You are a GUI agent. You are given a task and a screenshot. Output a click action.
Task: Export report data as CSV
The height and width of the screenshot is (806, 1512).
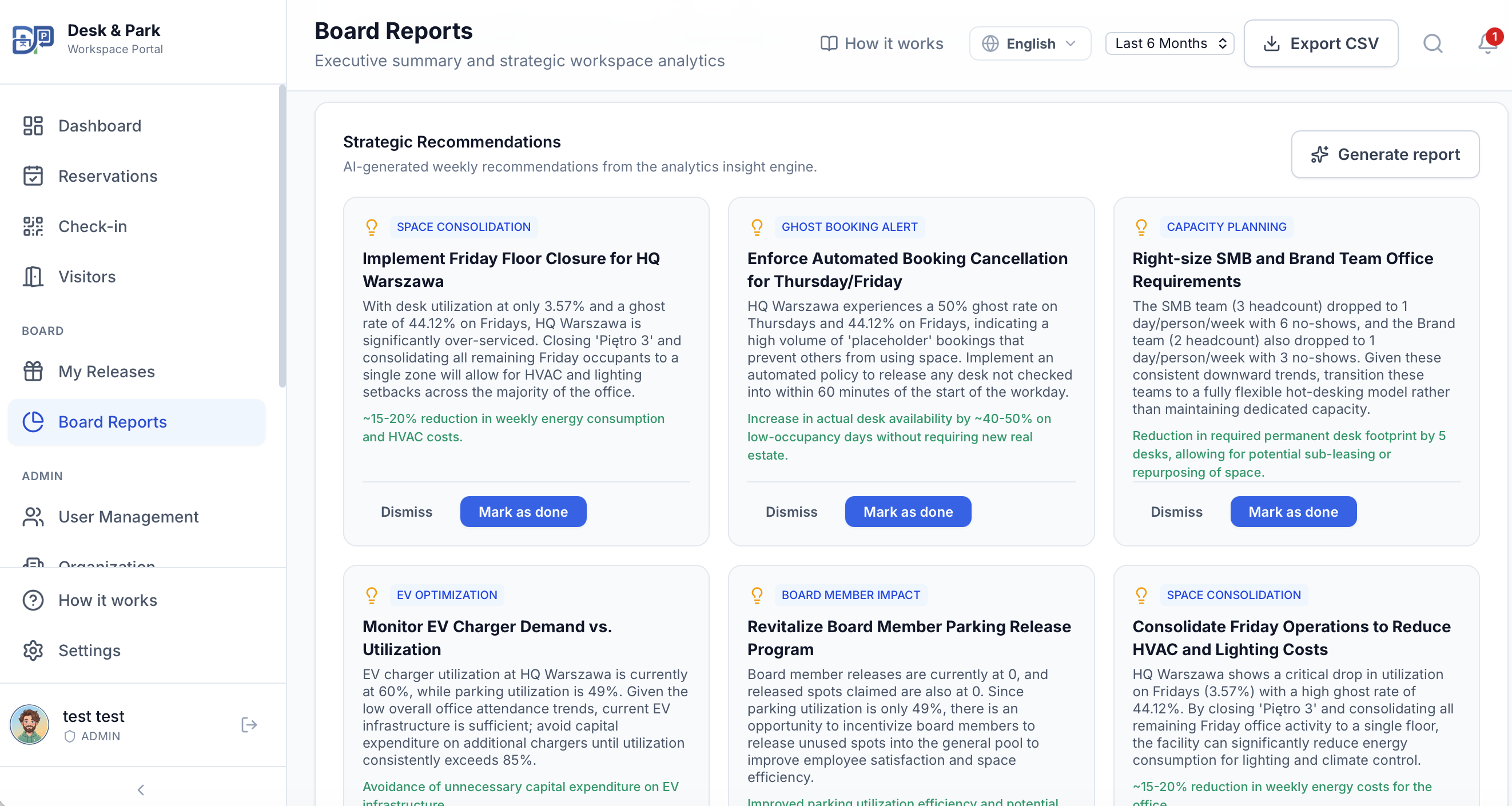coord(1320,43)
